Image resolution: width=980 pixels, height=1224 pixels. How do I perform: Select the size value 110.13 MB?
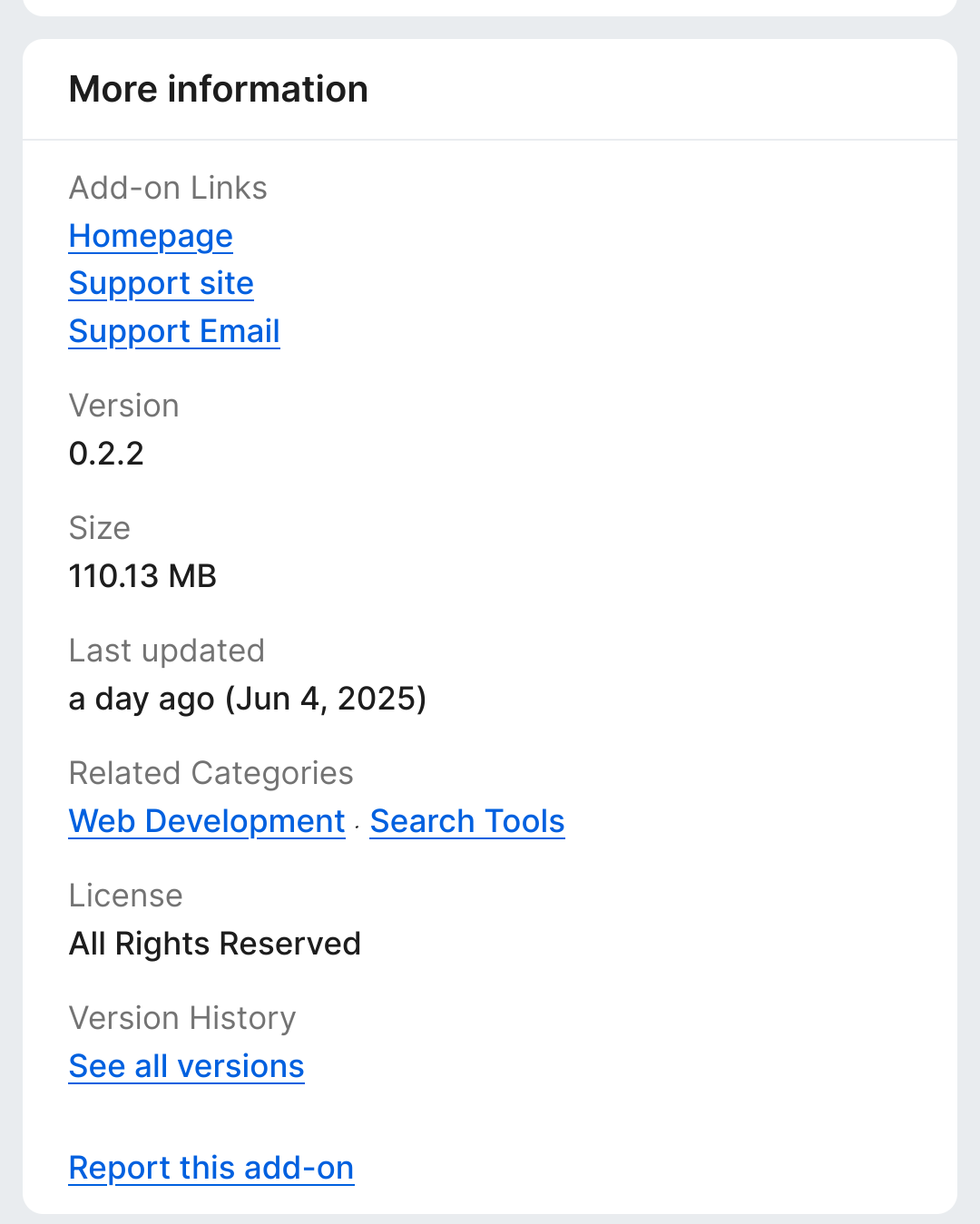142,576
